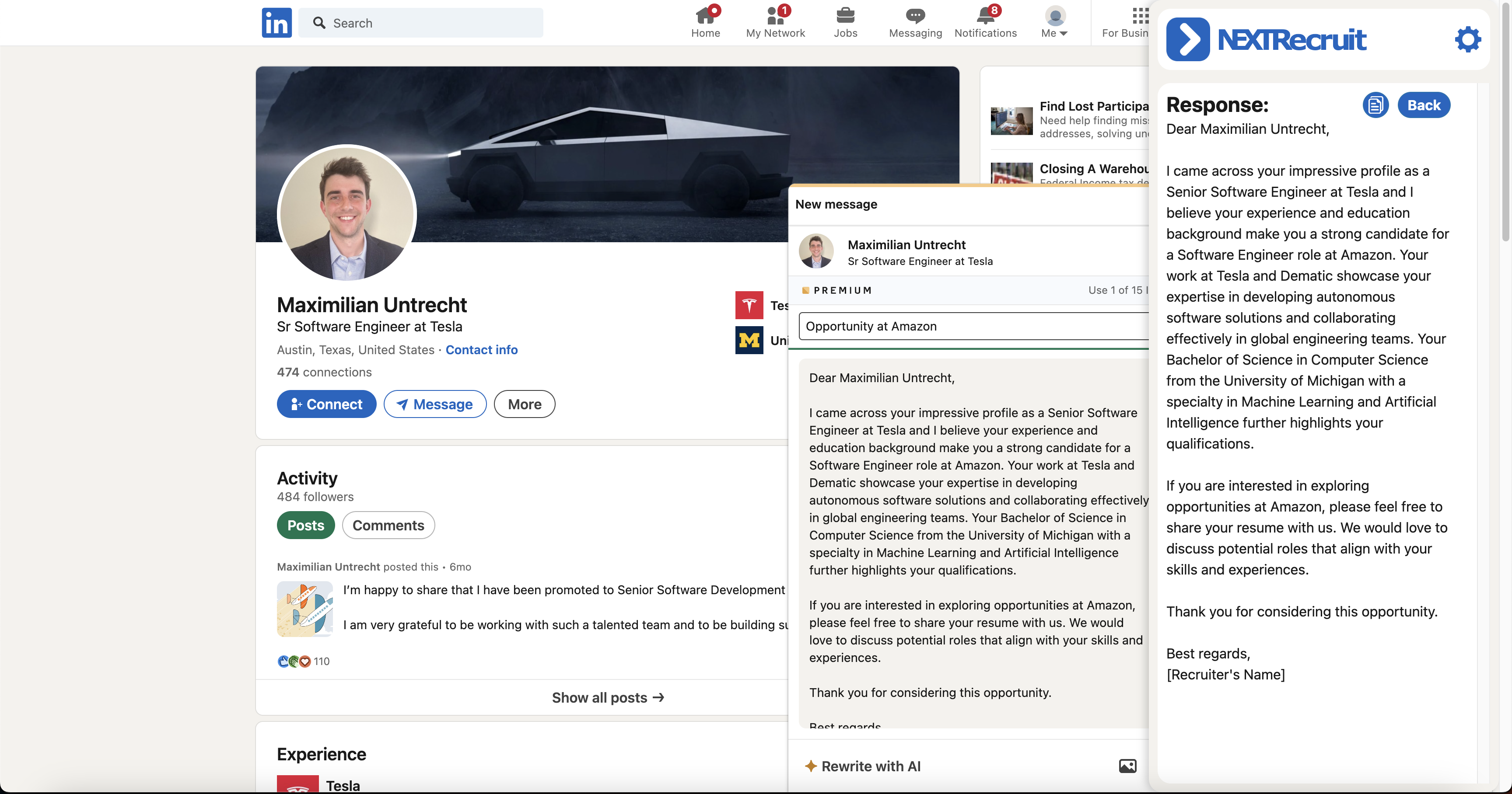
Task: Open Notifications bell icon
Action: (986, 15)
